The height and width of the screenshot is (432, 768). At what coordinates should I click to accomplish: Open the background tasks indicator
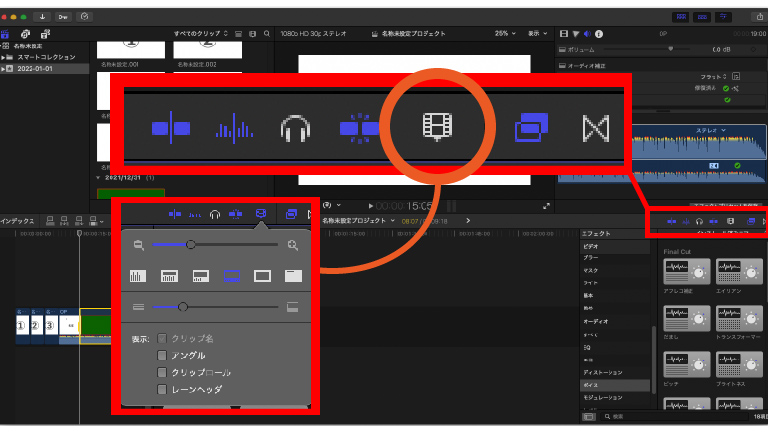point(84,17)
